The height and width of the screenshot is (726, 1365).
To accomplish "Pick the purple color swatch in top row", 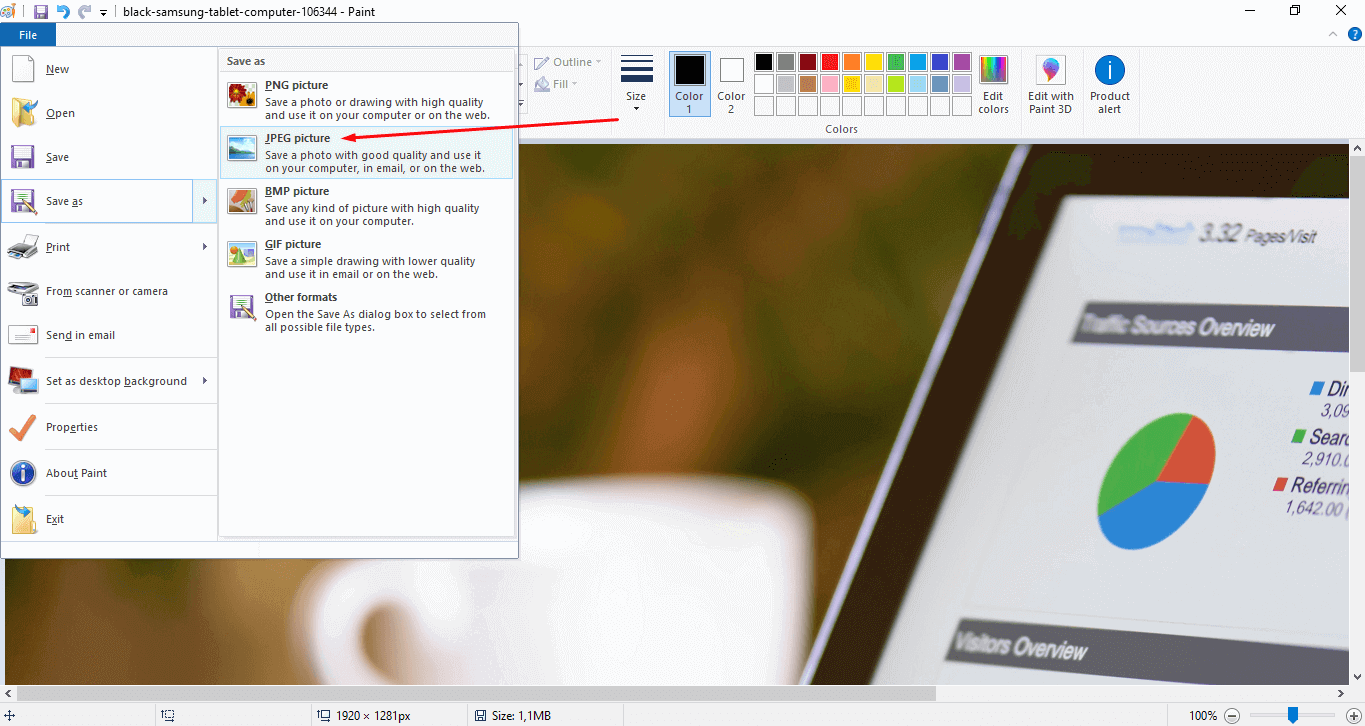I will pos(962,62).
